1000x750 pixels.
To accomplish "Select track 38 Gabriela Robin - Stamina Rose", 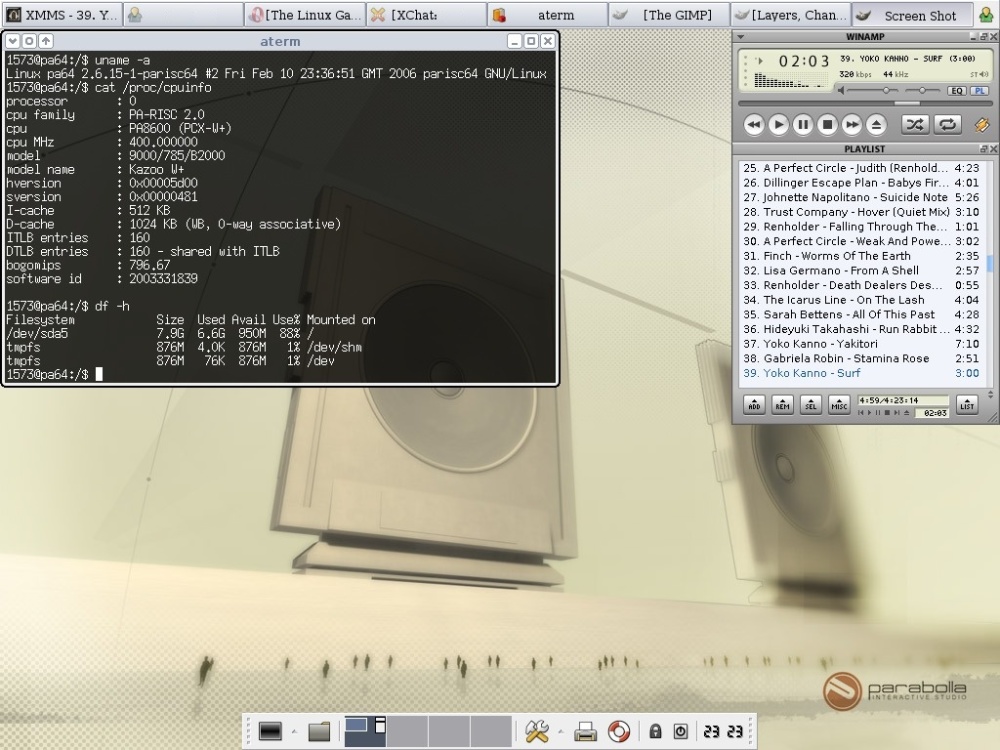I will pyautogui.click(x=861, y=359).
